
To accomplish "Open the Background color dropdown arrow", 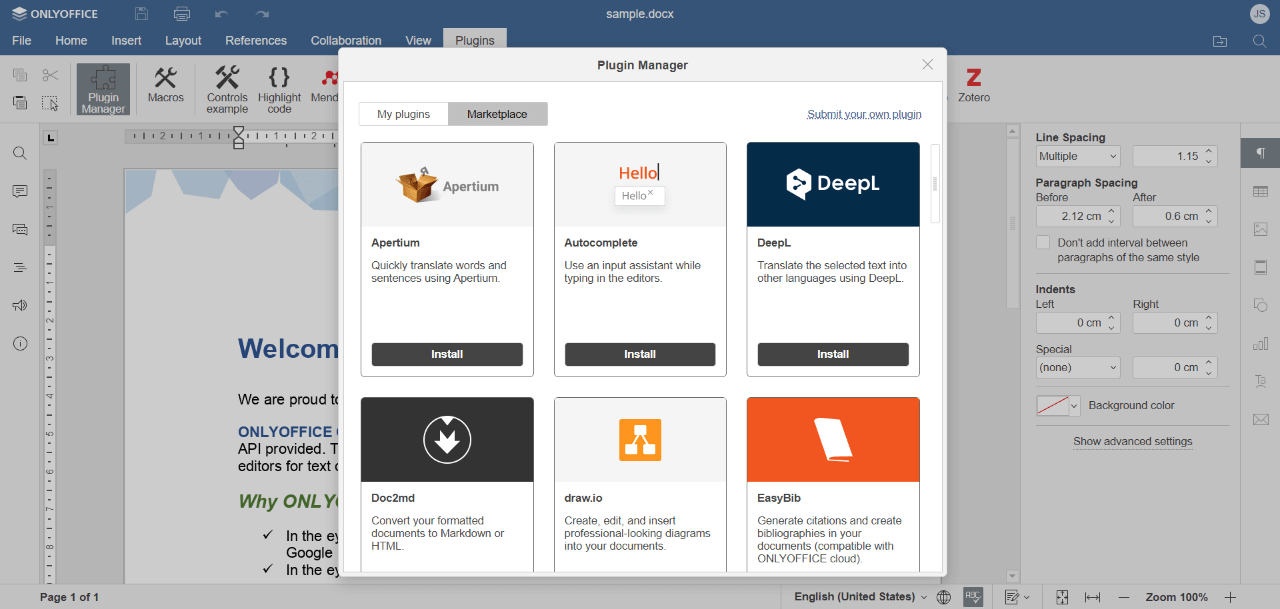I will click(1075, 406).
